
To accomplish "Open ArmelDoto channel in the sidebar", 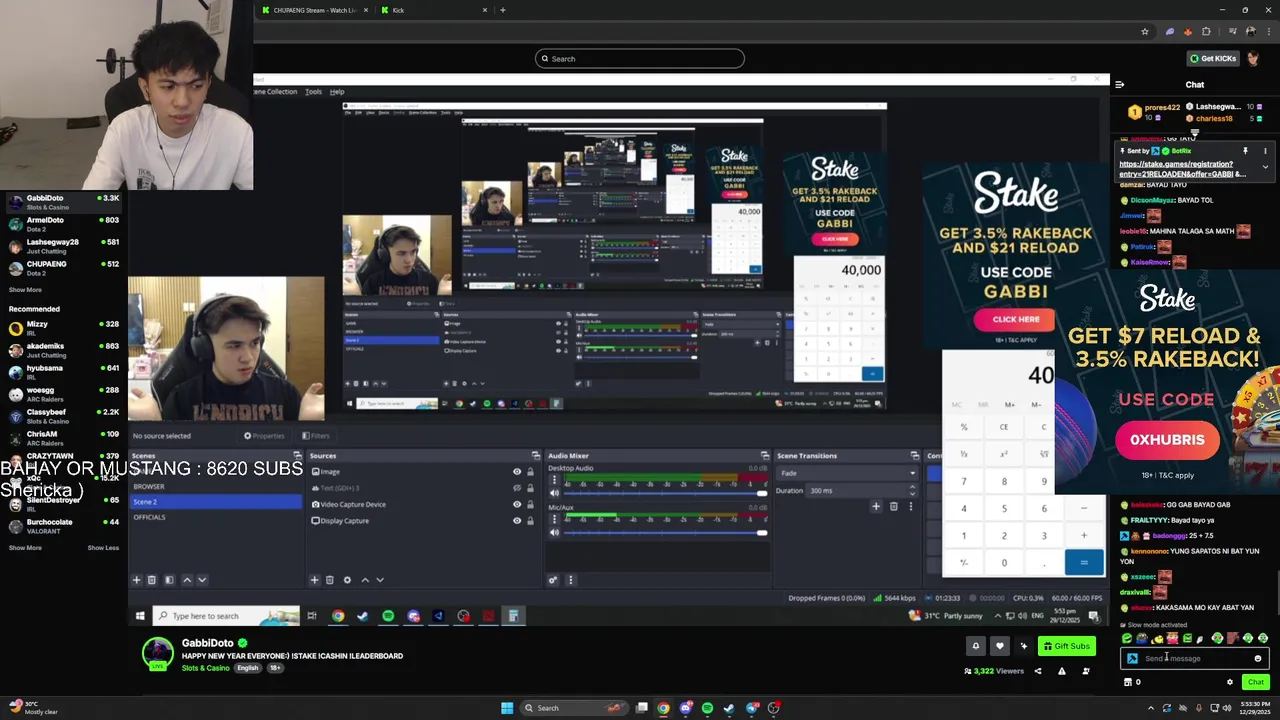I will tap(63, 224).
